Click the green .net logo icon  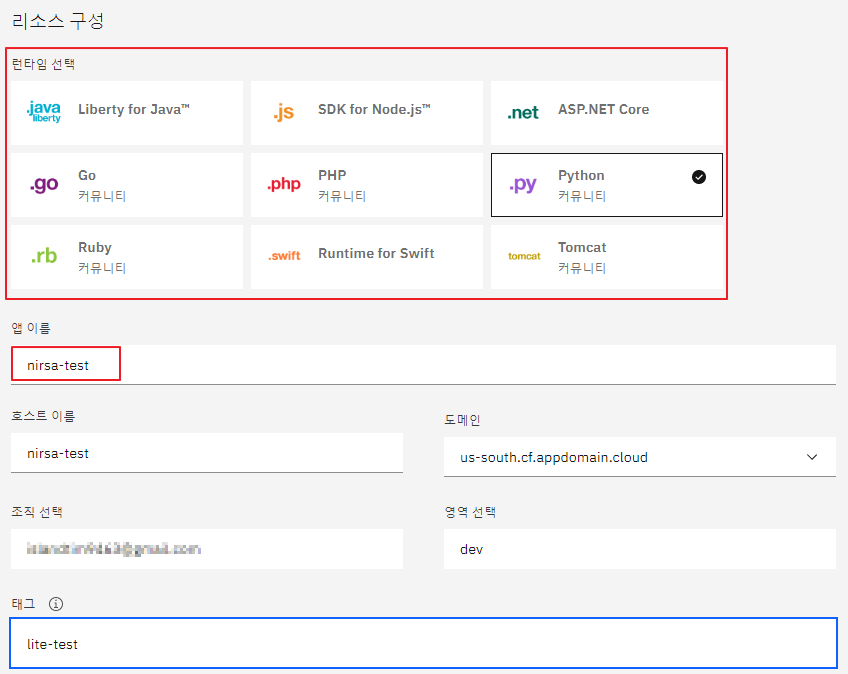[523, 113]
